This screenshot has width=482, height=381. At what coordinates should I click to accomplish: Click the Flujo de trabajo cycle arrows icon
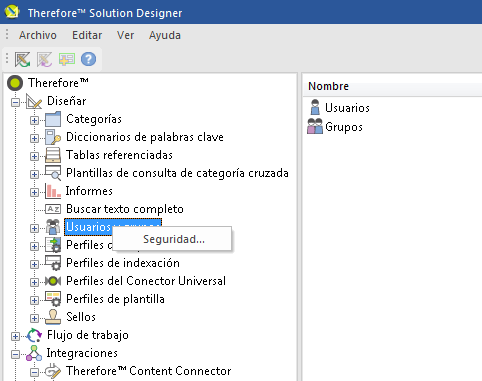[x=34, y=335]
